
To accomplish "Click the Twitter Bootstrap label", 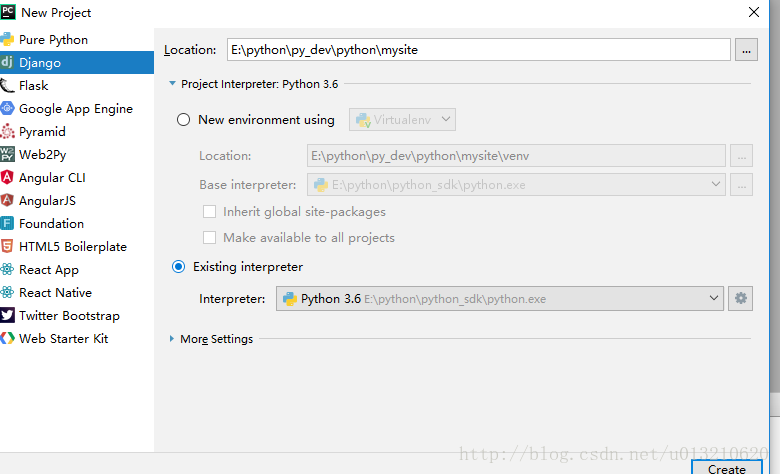I will point(69,316).
